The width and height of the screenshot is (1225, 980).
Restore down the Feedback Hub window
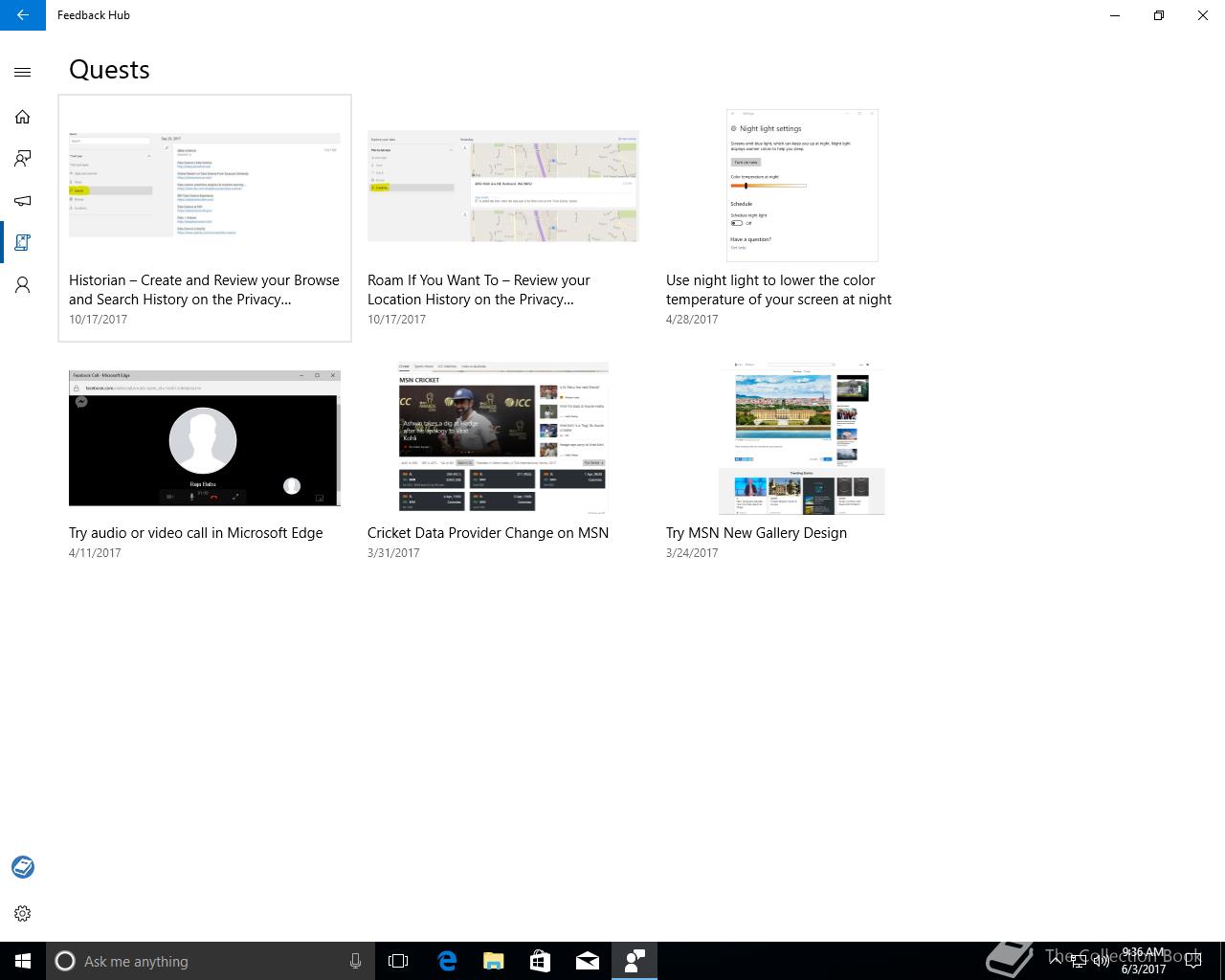[1159, 15]
